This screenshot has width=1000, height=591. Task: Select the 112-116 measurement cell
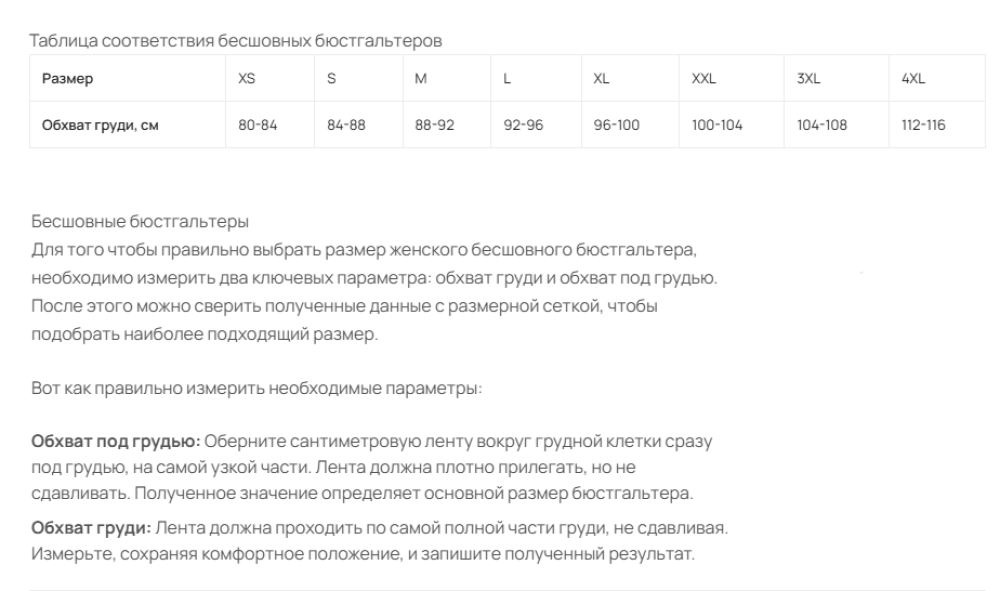point(937,125)
